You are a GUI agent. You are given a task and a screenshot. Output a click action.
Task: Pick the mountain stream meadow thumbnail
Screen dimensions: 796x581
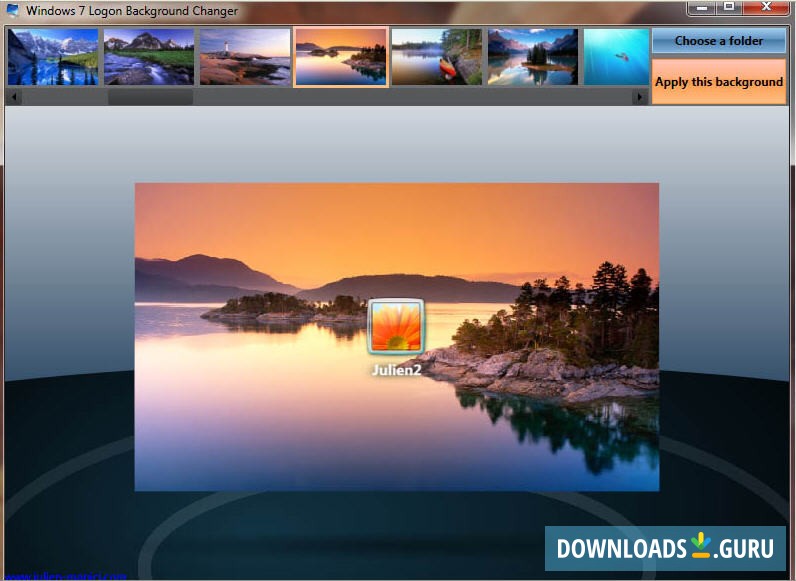[x=149, y=57]
